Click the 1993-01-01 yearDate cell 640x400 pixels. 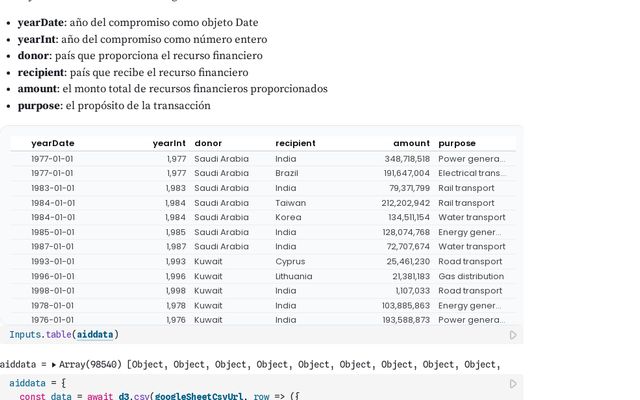click(53, 262)
